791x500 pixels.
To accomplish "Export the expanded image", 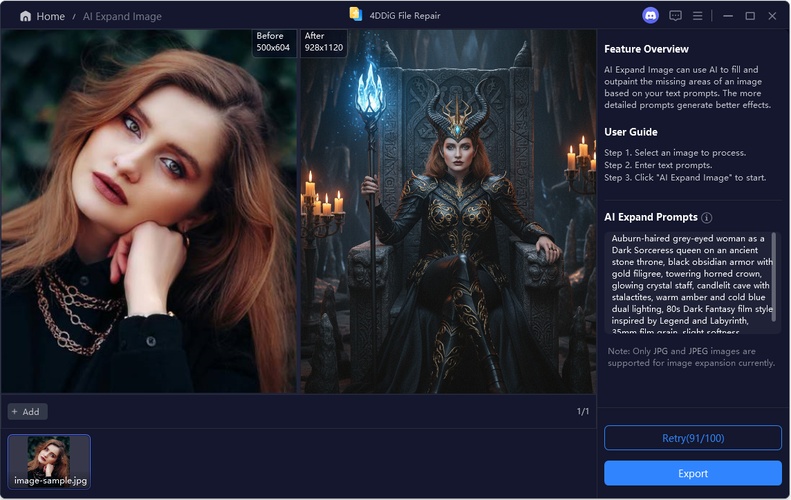I will point(693,473).
